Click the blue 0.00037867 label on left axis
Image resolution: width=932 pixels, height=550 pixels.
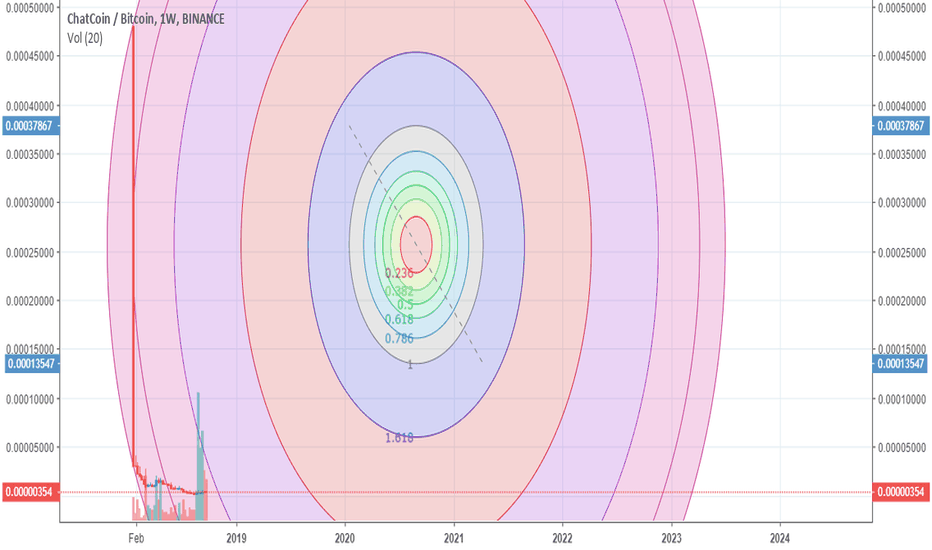[30, 126]
